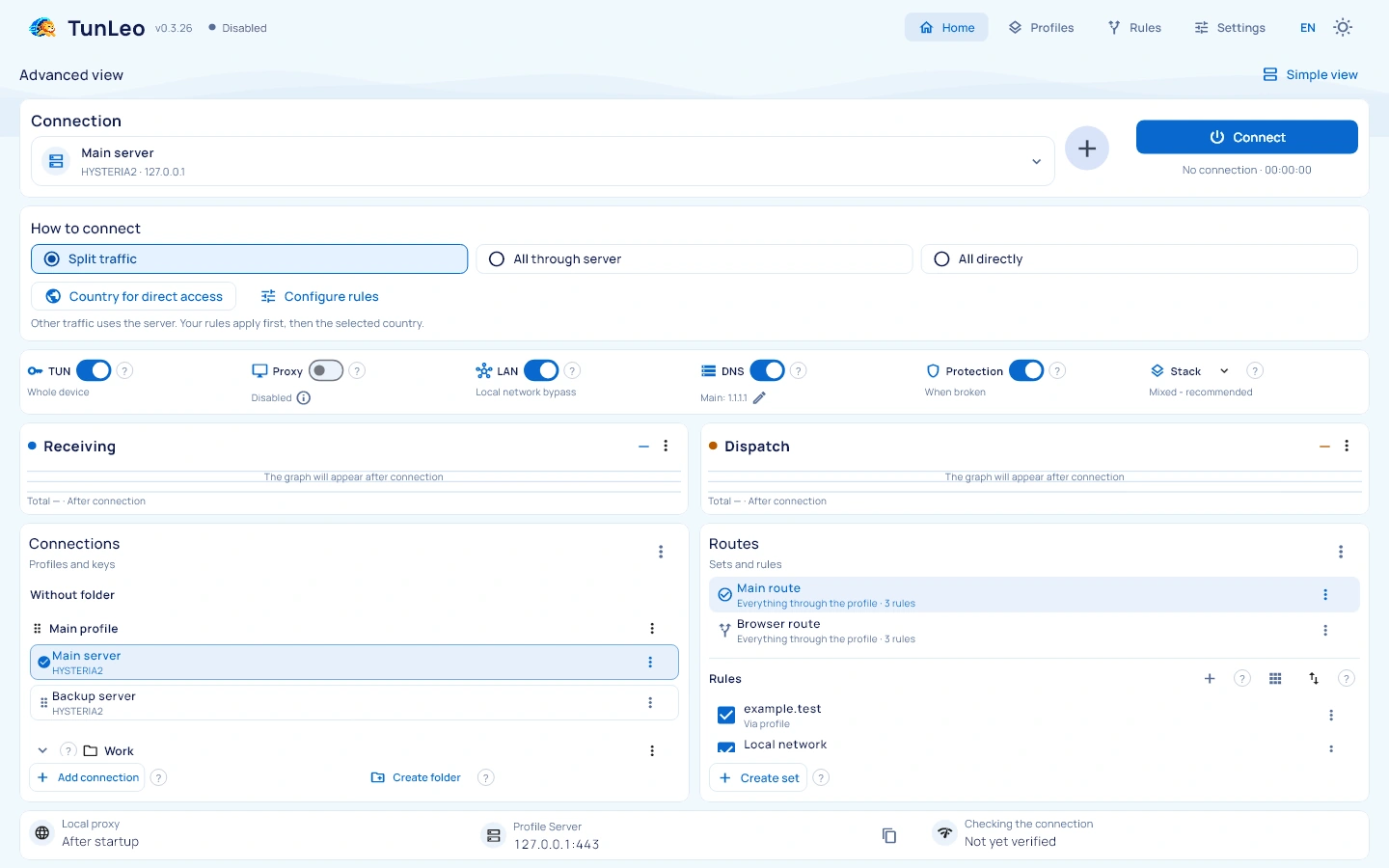The height and width of the screenshot is (868, 1389).
Task: Click the rules sort arrows icon
Action: pyautogui.click(x=1314, y=679)
